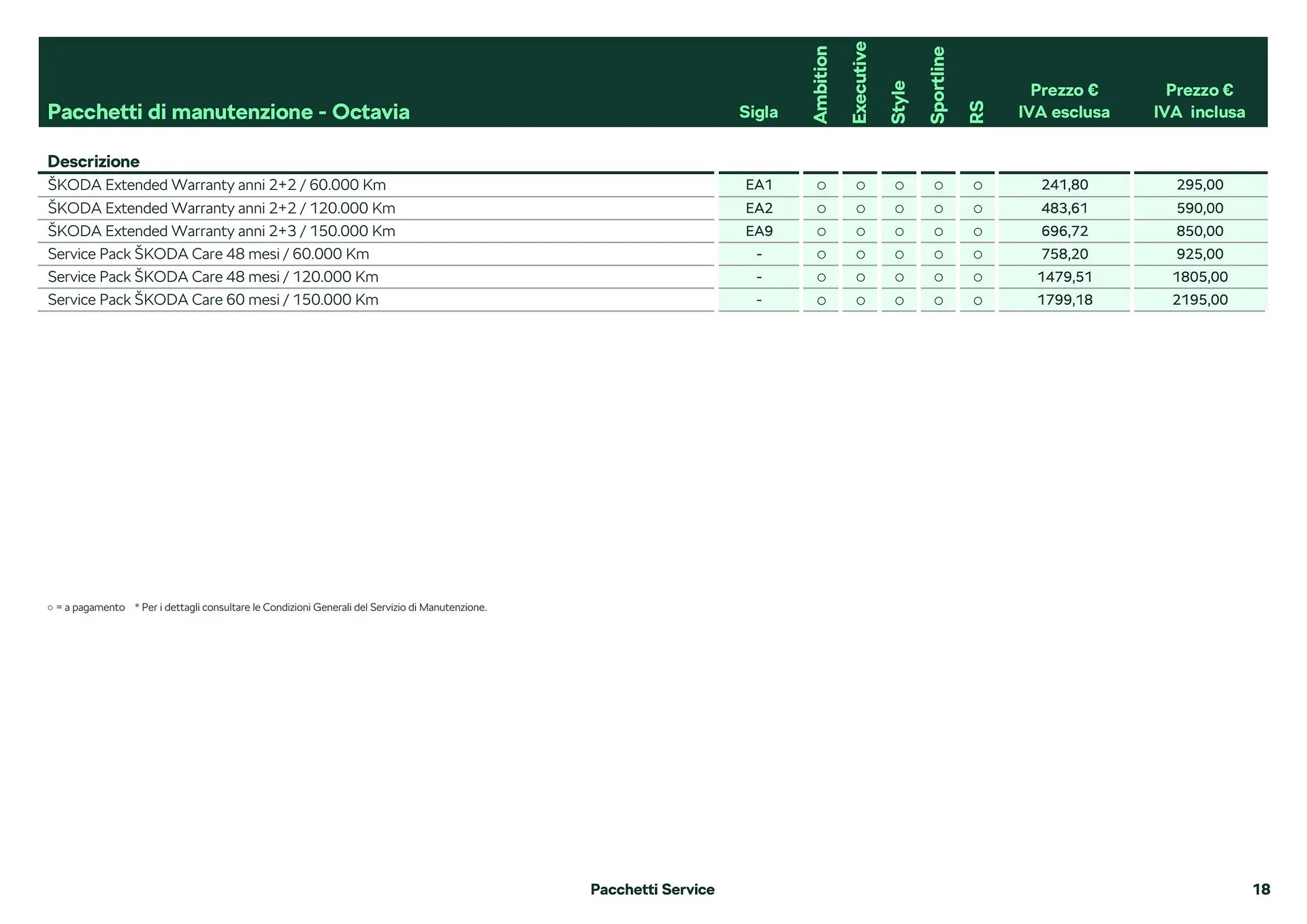
Task: Click the code 'EA9'
Action: [759, 231]
